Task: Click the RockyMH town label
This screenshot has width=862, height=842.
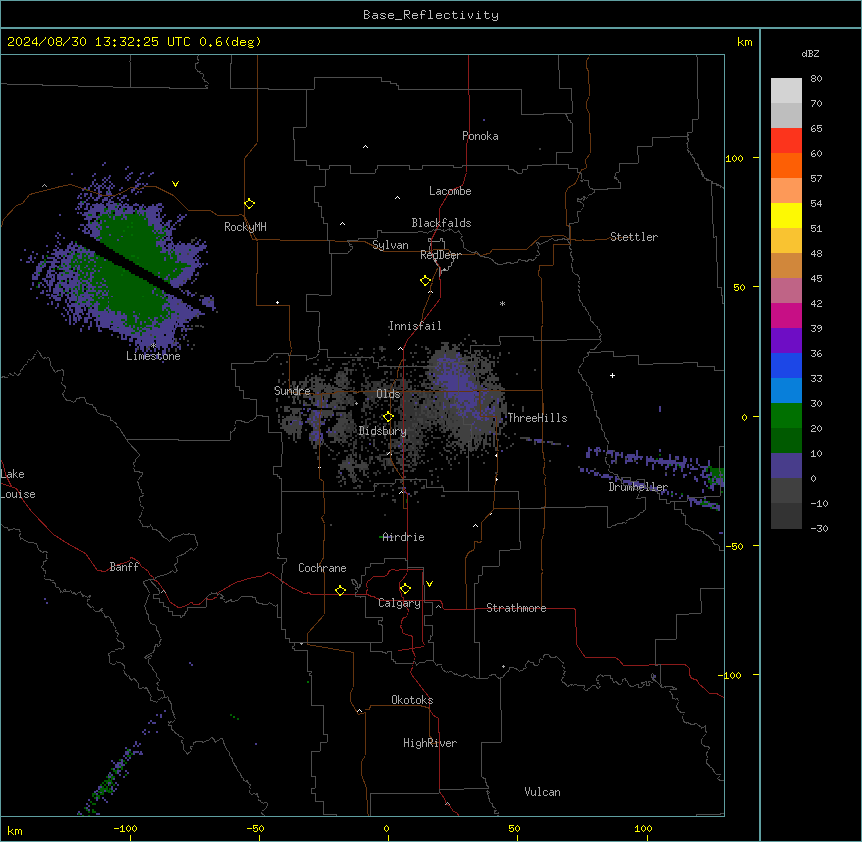Action: [x=245, y=227]
